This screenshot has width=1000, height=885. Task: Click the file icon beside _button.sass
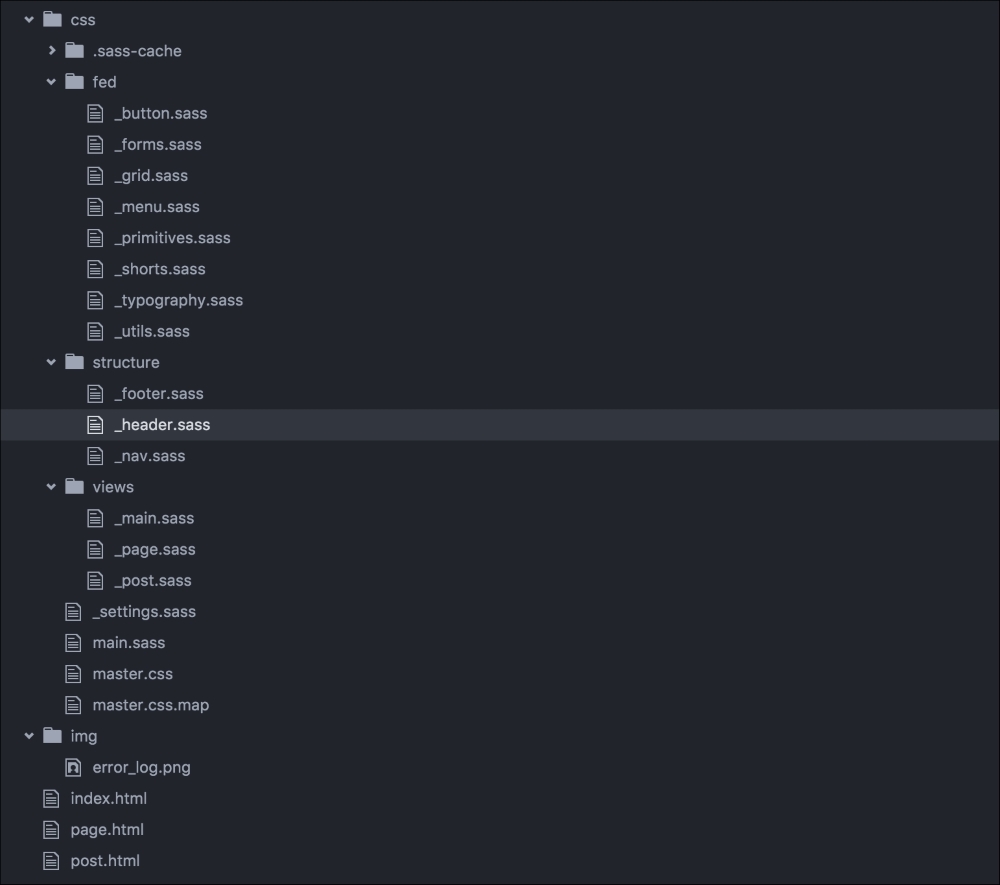[95, 113]
